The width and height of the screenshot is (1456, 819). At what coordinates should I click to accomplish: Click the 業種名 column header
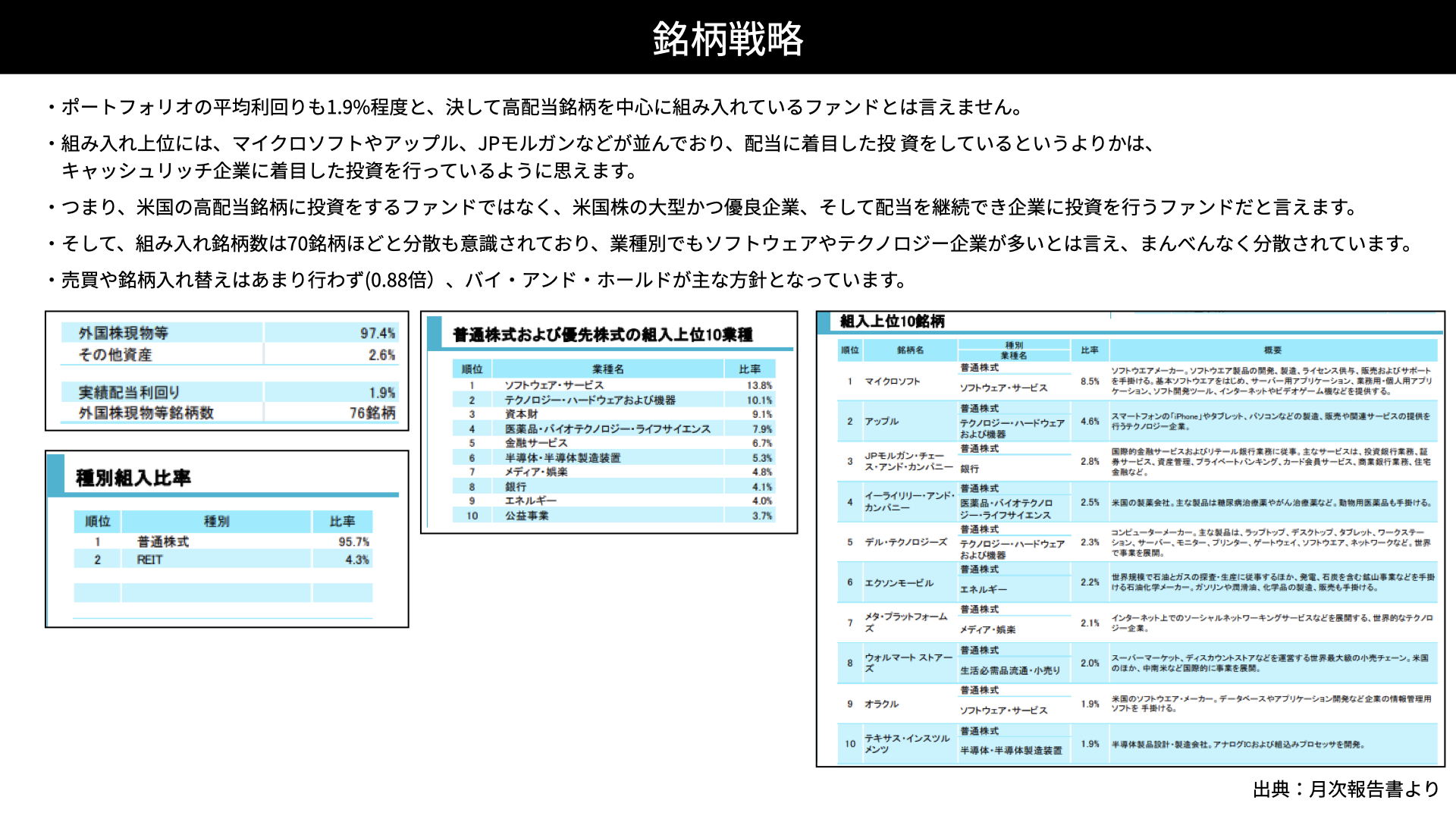608,369
